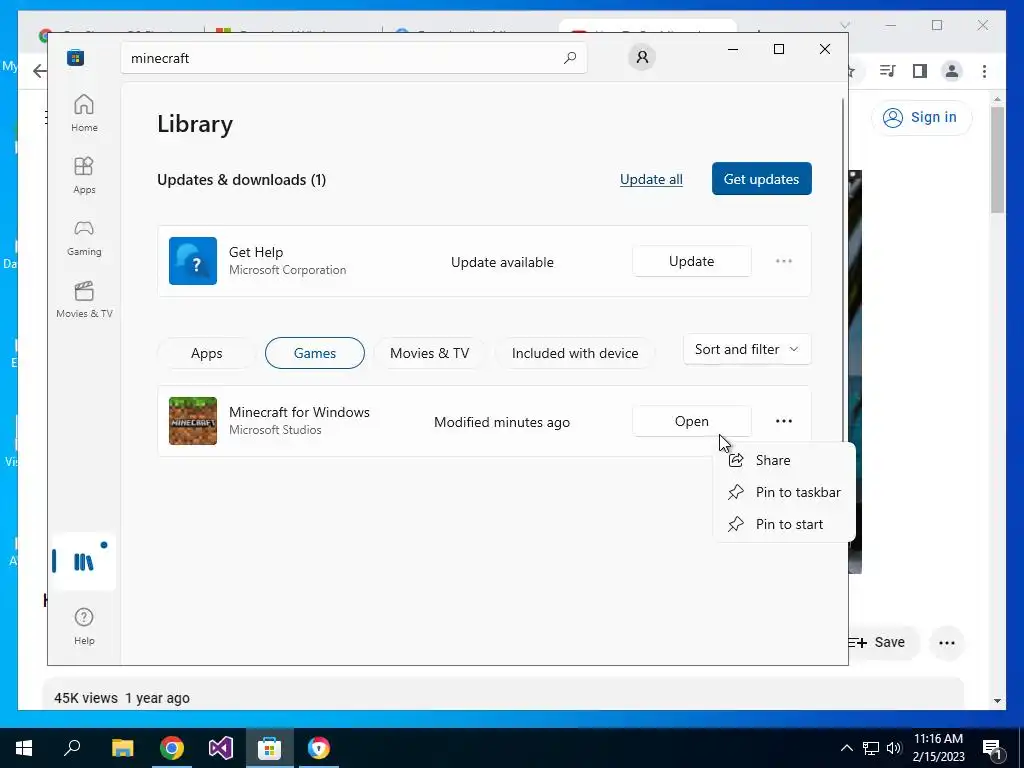Viewport: 1024px width, 768px height.
Task: Click the network icon in system tray
Action: click(x=871, y=748)
